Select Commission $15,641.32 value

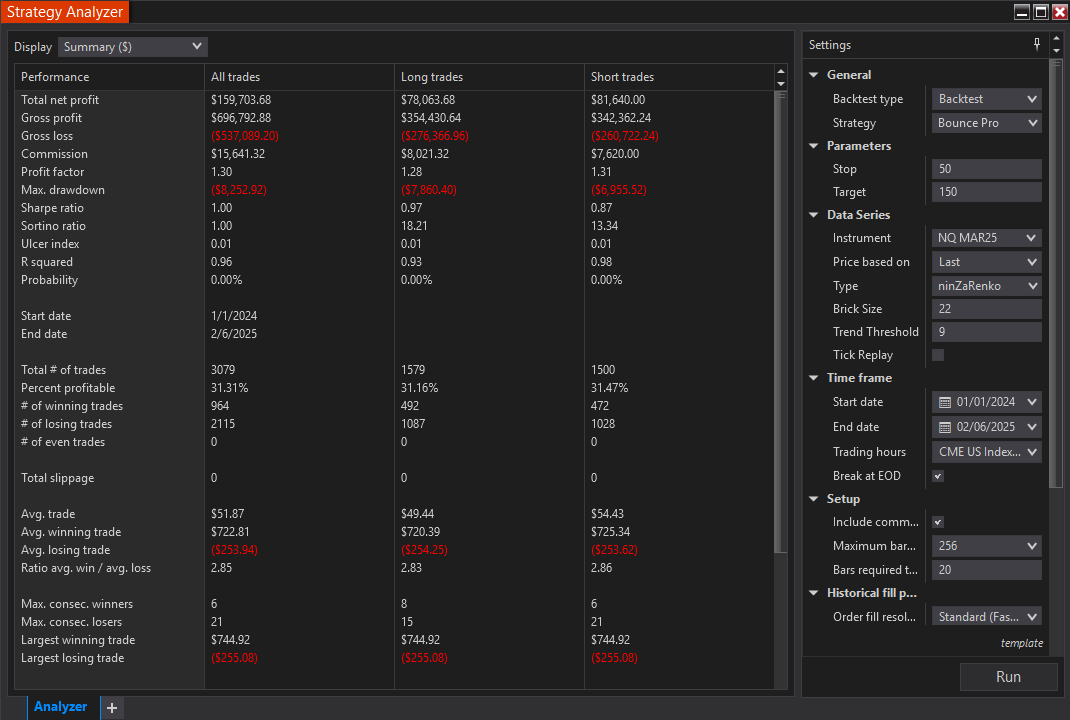[x=238, y=154]
